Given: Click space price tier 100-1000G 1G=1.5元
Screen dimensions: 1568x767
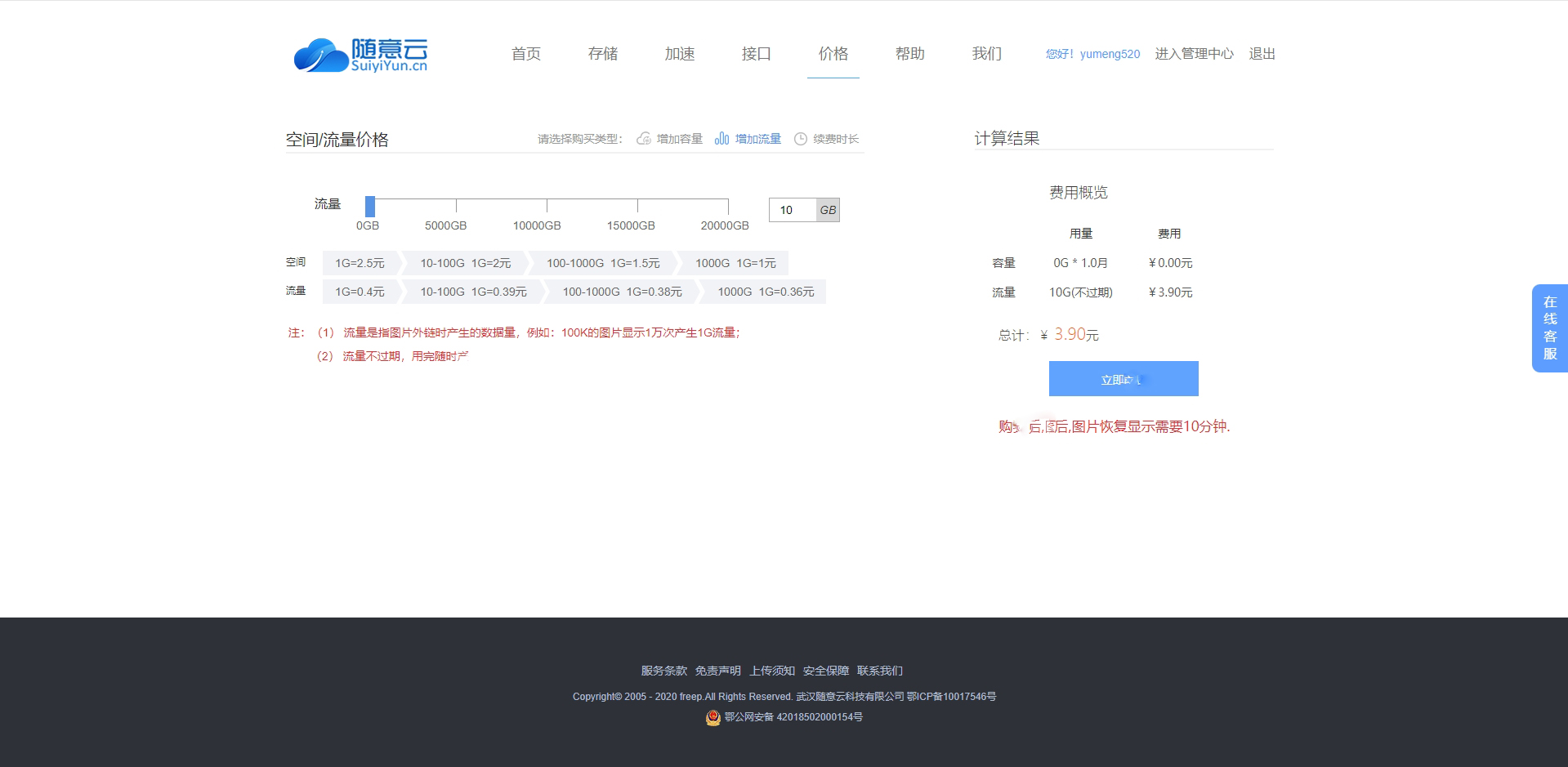Looking at the screenshot, I should click(x=603, y=263).
